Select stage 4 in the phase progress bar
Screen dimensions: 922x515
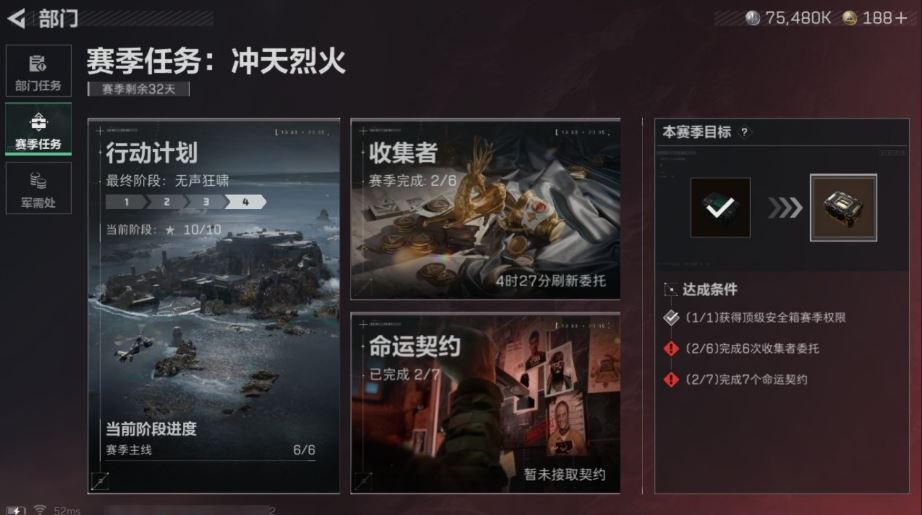pos(246,202)
